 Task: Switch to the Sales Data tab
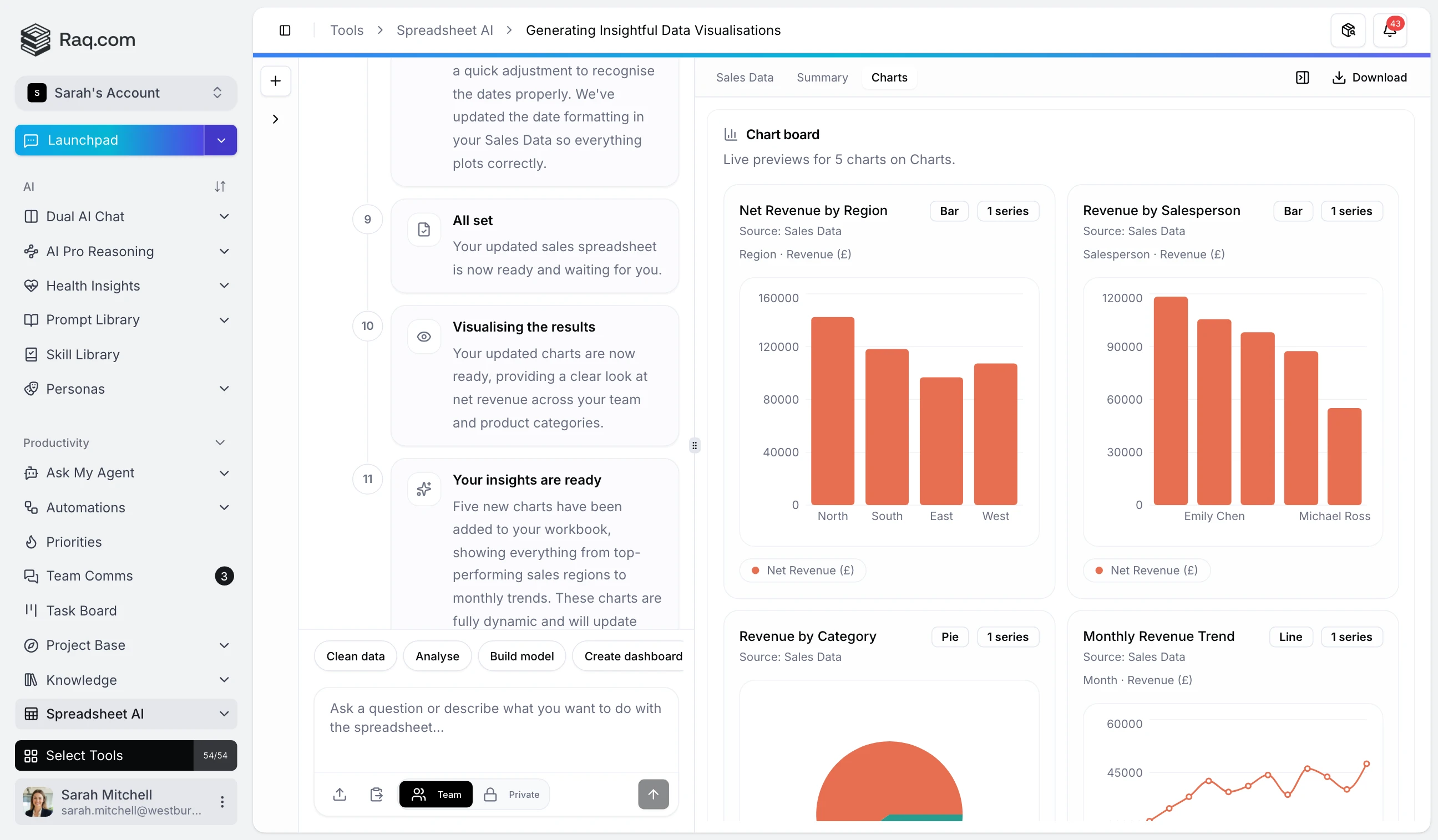click(x=744, y=78)
